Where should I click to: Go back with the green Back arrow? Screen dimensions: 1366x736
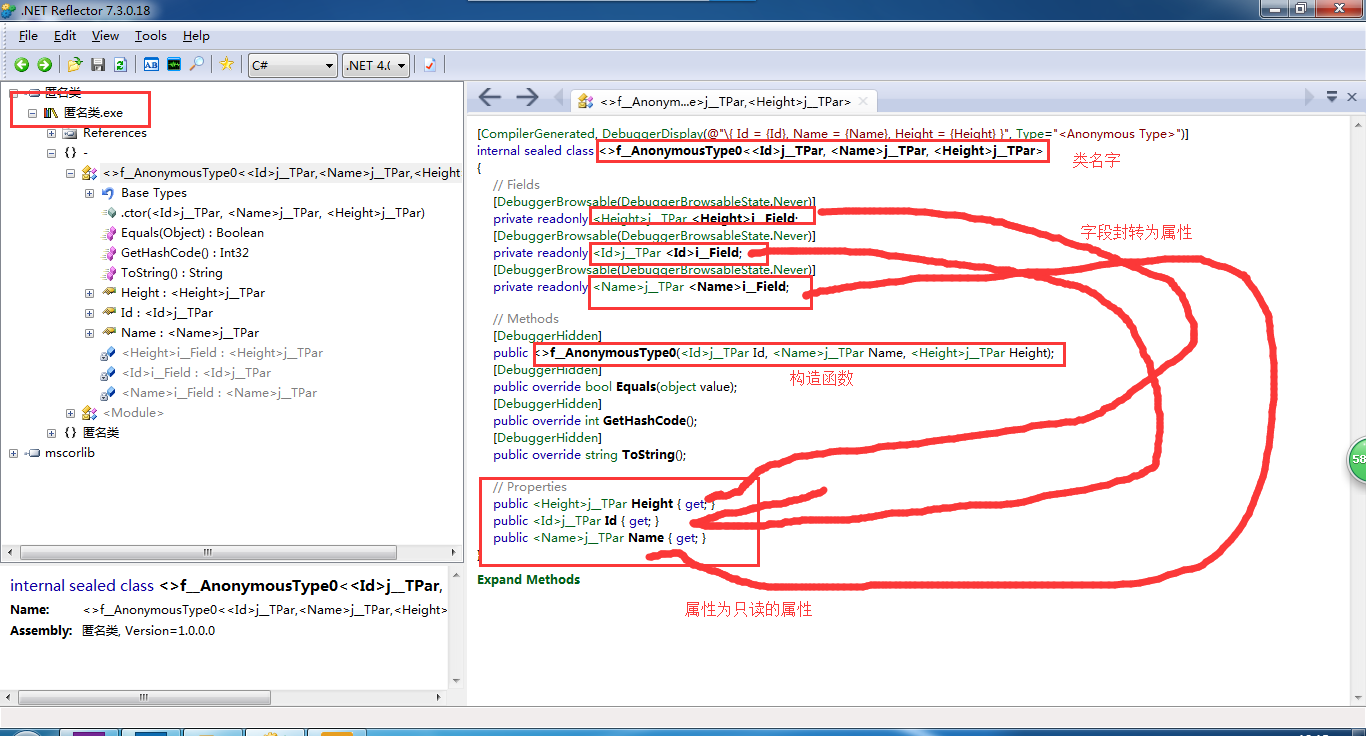[21, 65]
